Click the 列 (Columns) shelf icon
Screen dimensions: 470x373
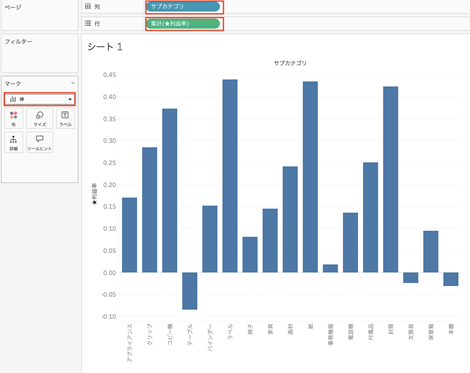(88, 6)
